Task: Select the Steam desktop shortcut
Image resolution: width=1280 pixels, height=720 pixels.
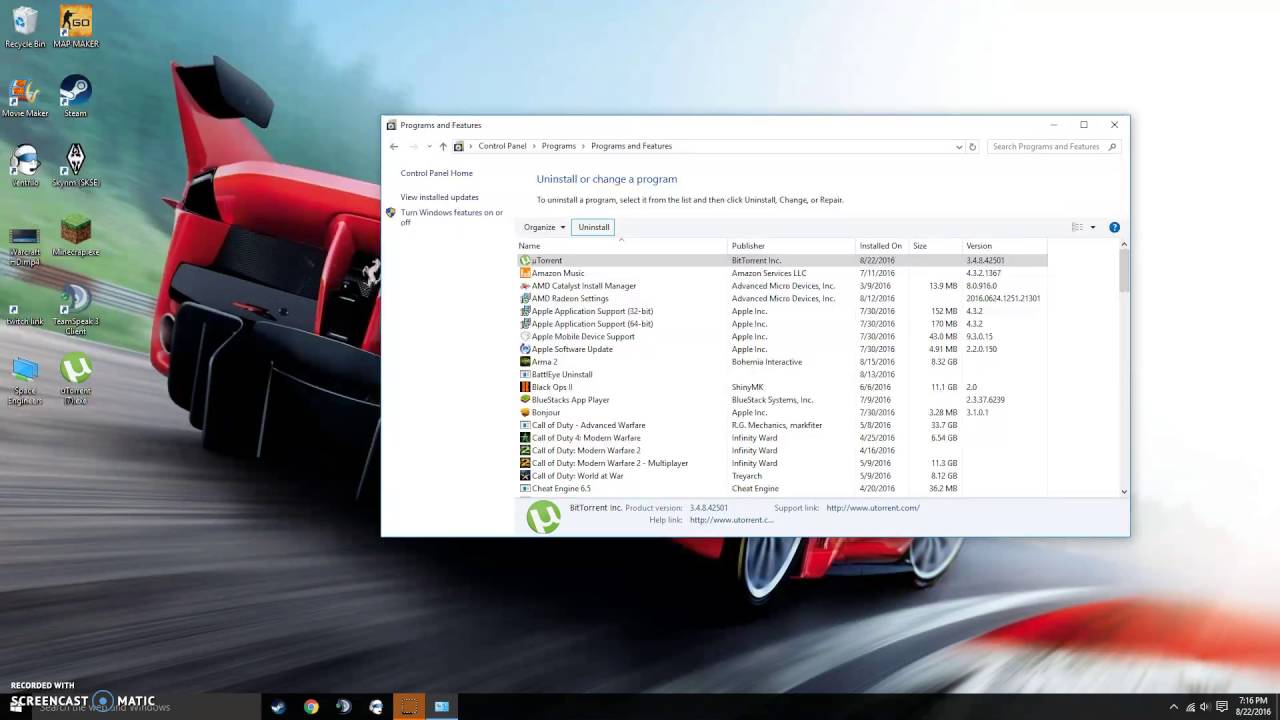Action: coord(76,97)
